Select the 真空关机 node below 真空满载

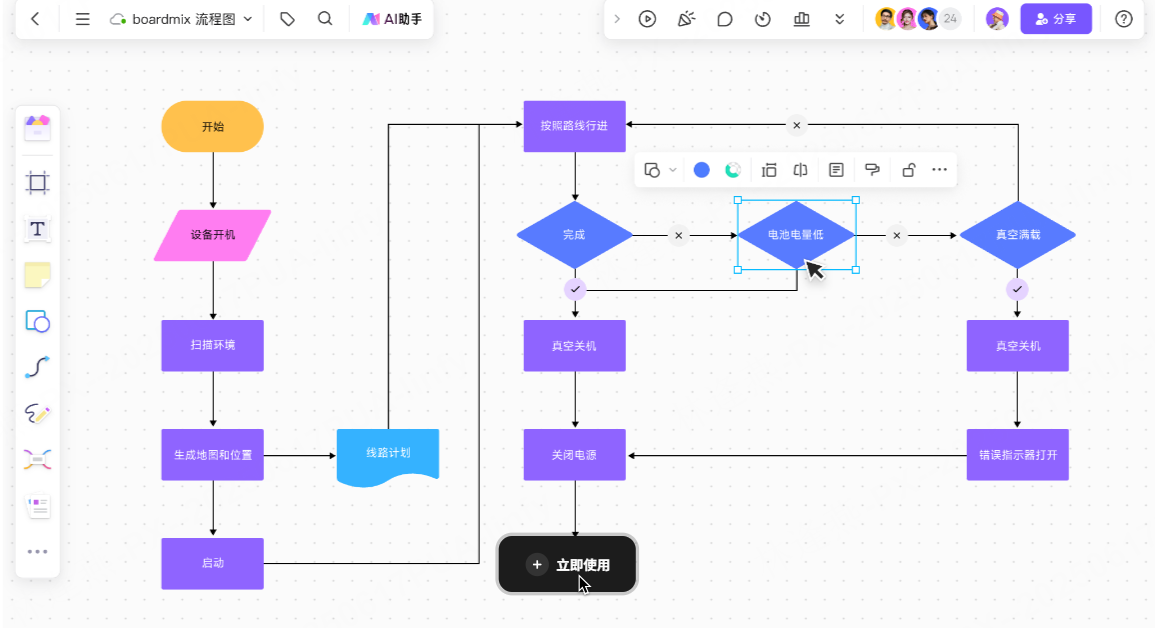(1018, 345)
